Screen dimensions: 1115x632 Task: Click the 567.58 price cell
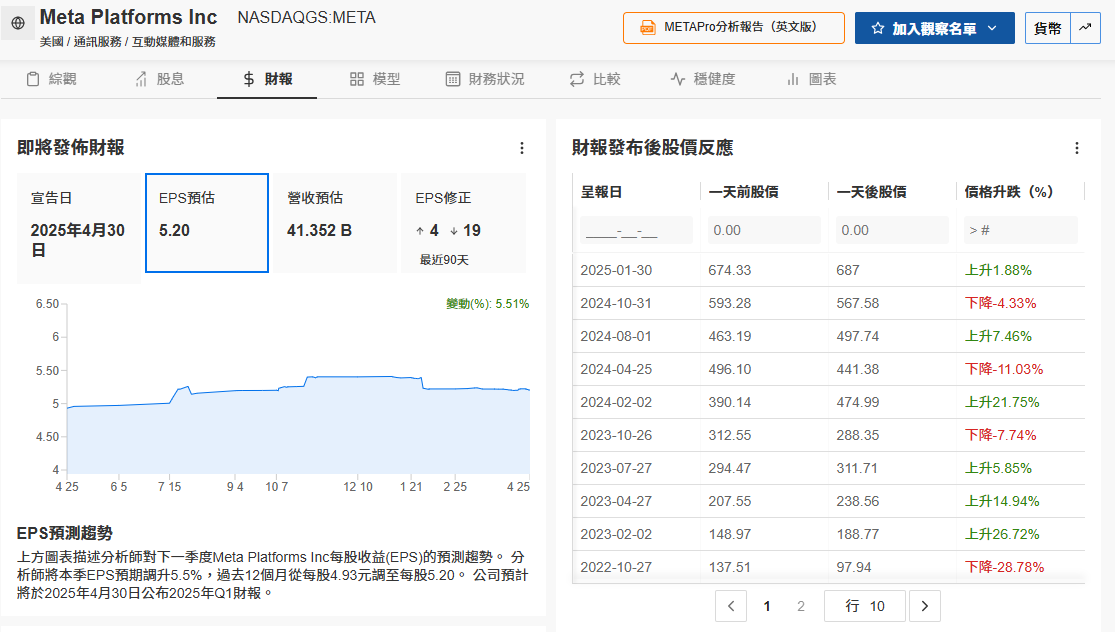coord(858,303)
